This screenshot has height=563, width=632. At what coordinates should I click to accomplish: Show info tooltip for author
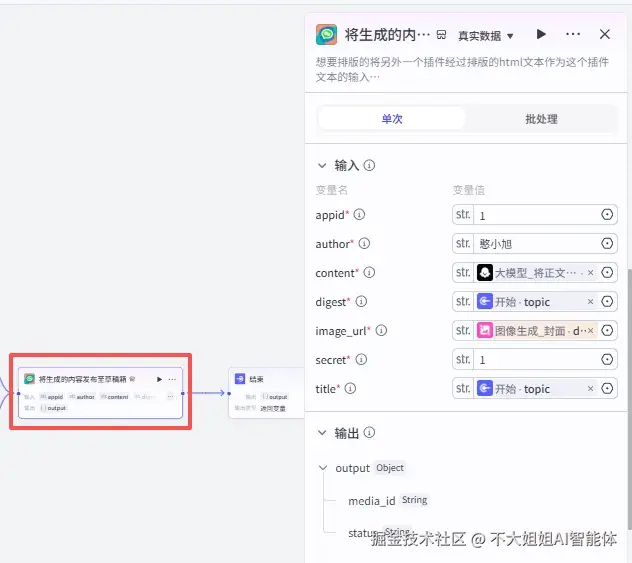coord(364,243)
